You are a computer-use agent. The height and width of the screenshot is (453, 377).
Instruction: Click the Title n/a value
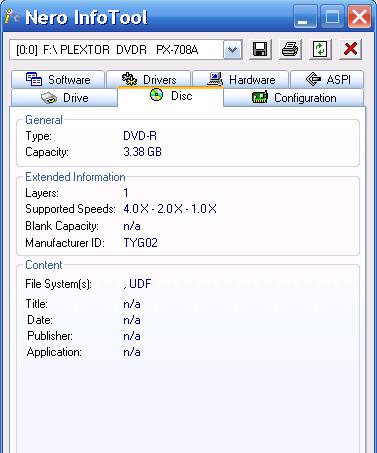pyautogui.click(x=132, y=304)
